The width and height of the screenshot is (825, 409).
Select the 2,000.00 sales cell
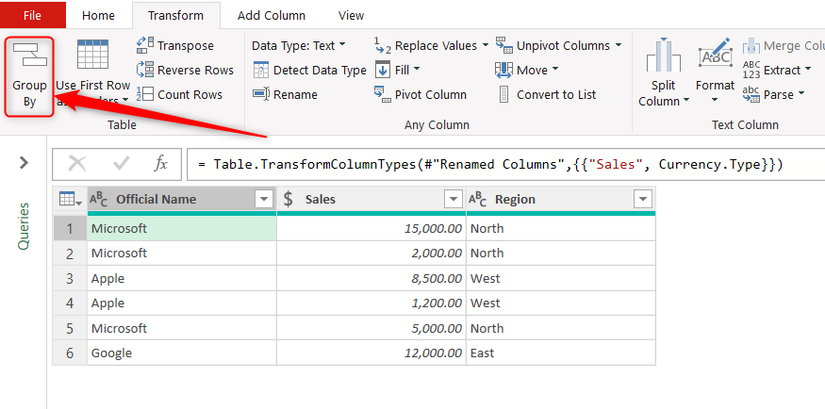pyautogui.click(x=371, y=253)
